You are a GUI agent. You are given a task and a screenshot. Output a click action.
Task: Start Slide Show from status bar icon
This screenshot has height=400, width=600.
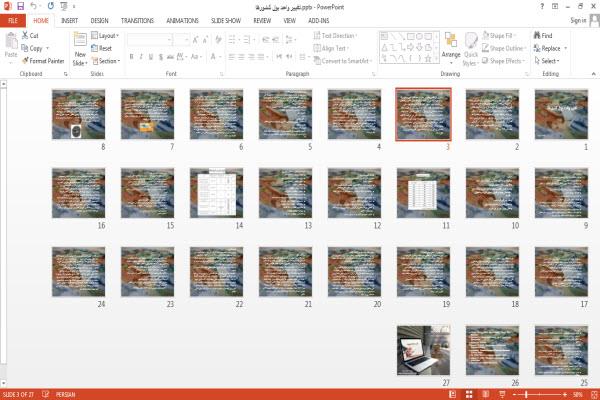(x=502, y=394)
